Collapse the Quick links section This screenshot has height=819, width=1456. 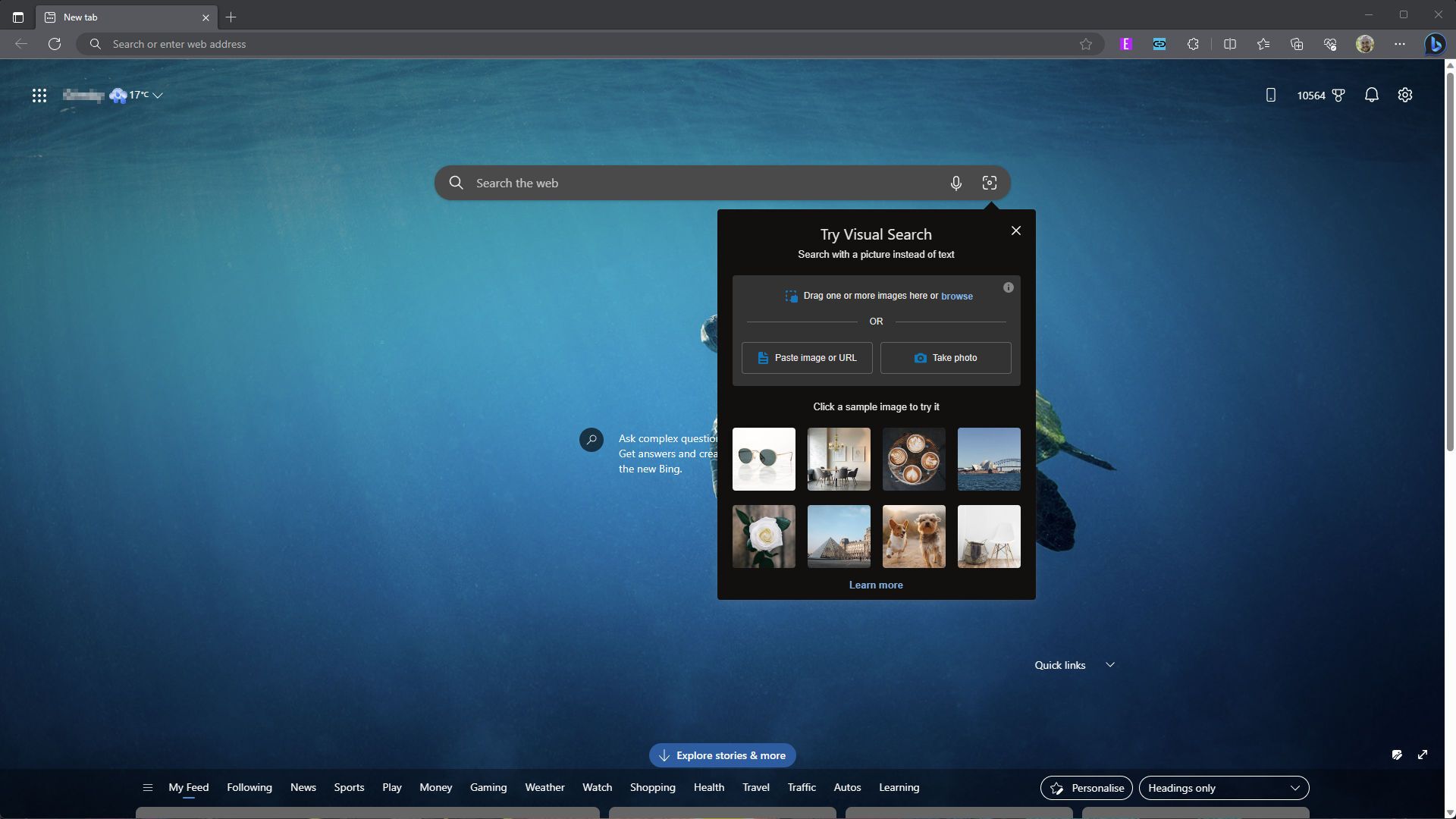(x=1110, y=665)
